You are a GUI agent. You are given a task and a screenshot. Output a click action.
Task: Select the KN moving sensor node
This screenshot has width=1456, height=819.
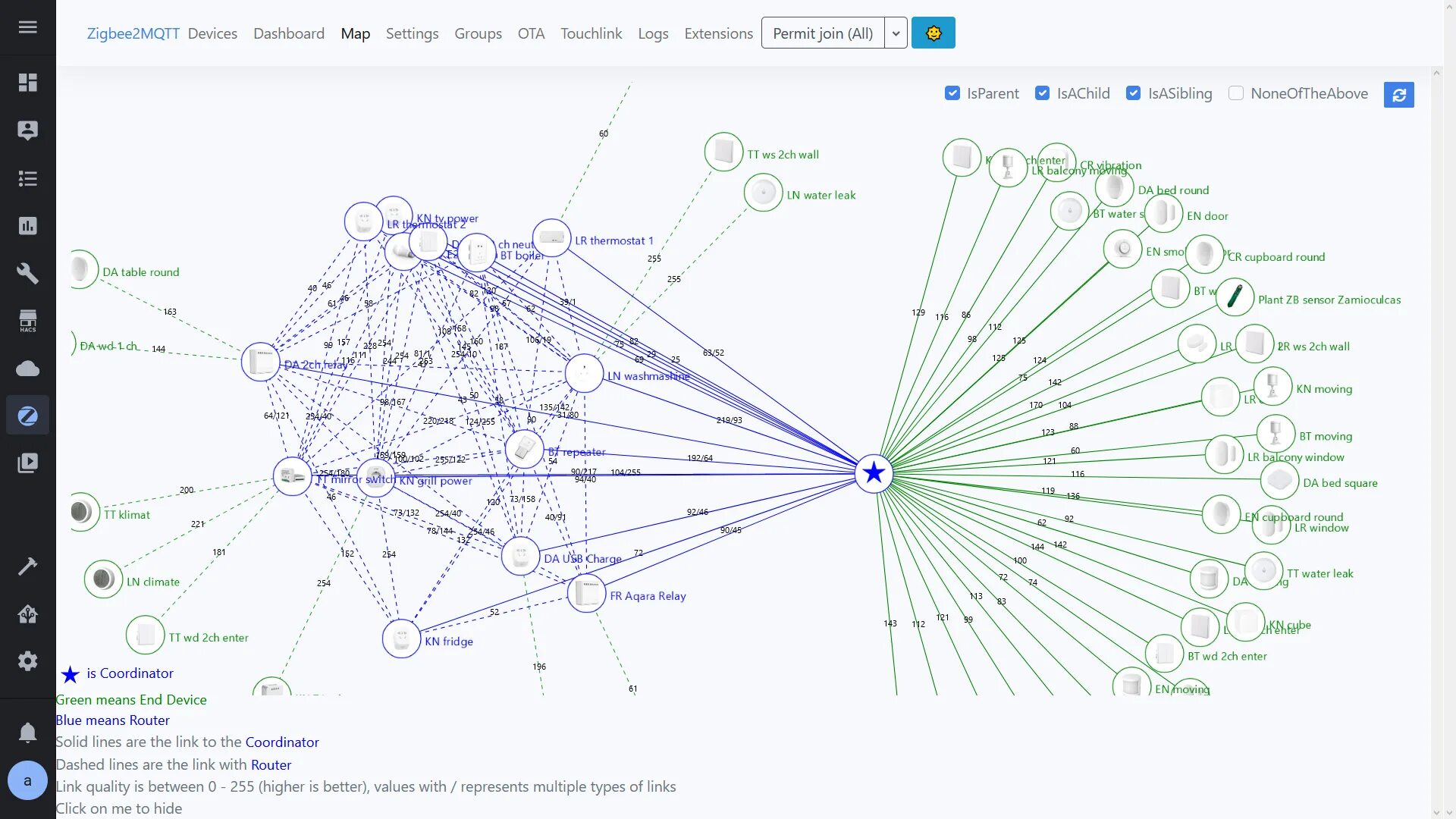pos(1272,386)
